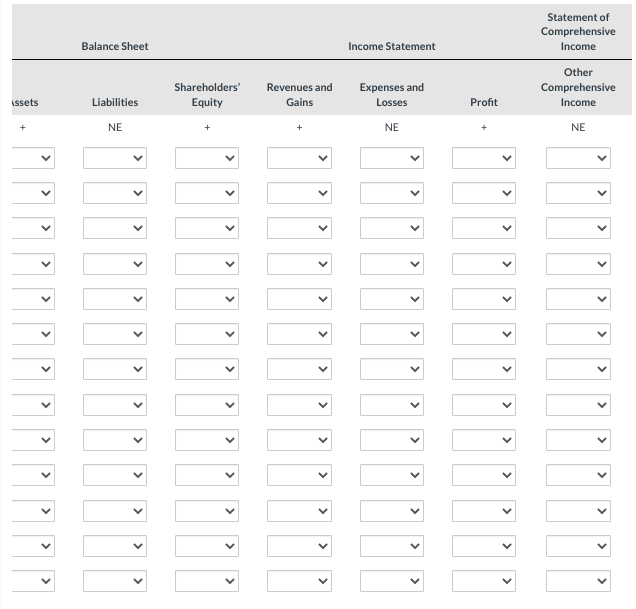Open Expenses and Losses dropdown in seventh row
This screenshot has width=636, height=609.
391,369
